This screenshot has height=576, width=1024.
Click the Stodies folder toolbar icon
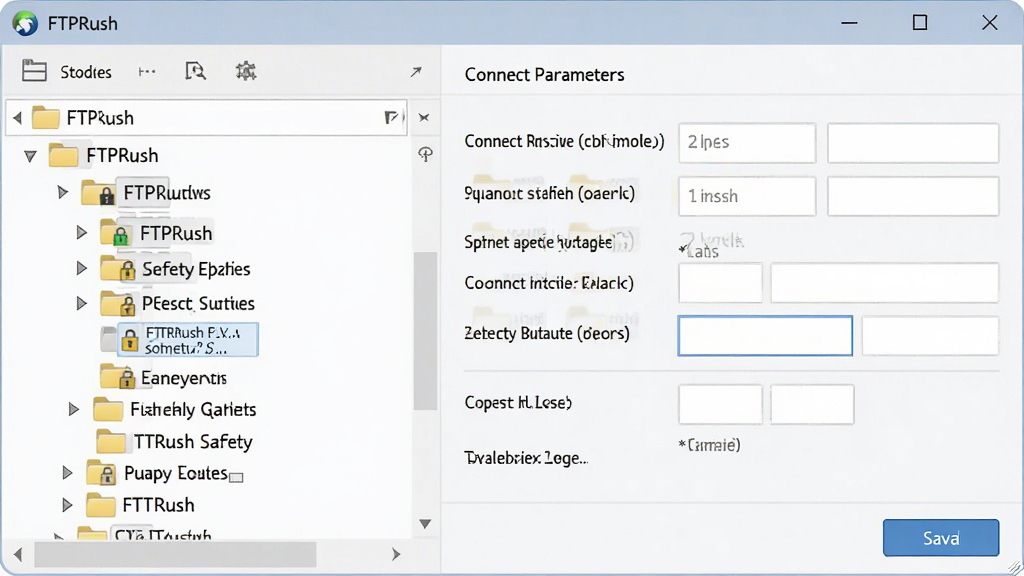34,71
